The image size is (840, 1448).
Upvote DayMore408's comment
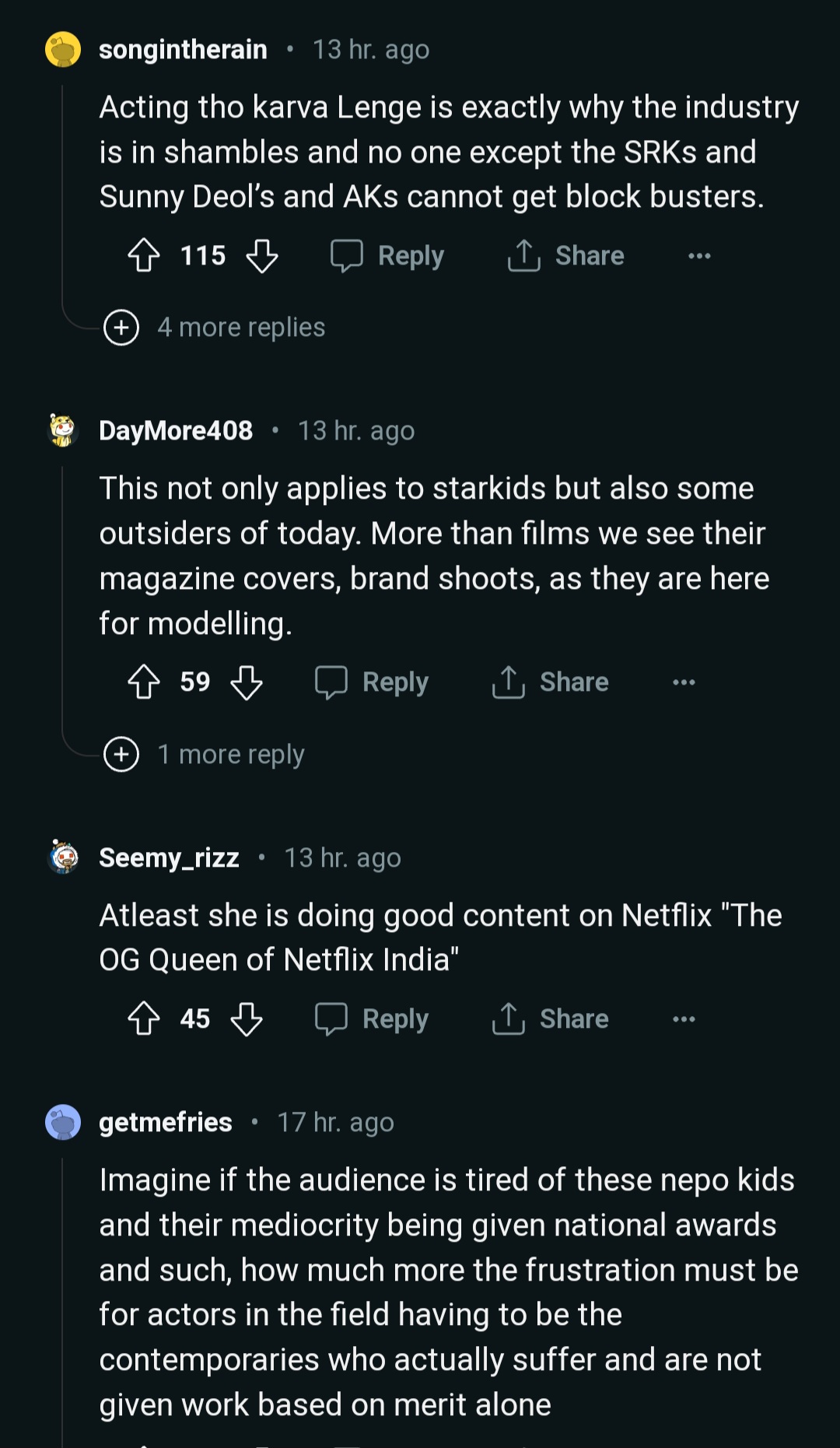pyautogui.click(x=144, y=682)
